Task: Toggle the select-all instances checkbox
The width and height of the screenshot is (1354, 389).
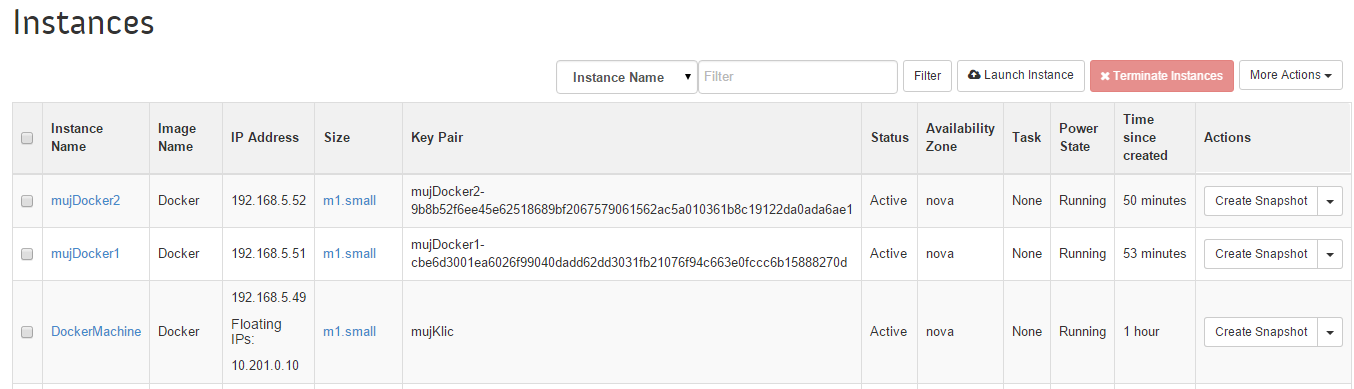Action: [27, 138]
